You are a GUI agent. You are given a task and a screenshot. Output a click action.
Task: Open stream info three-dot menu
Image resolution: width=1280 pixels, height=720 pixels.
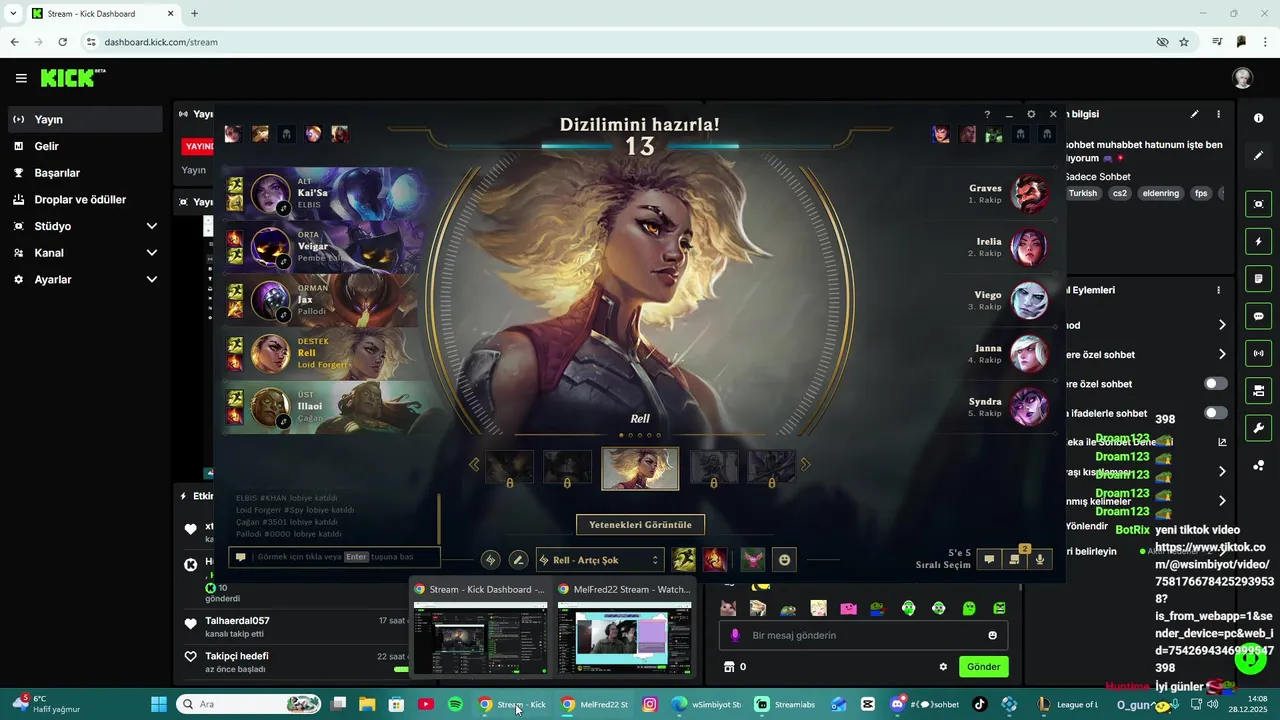1218,115
